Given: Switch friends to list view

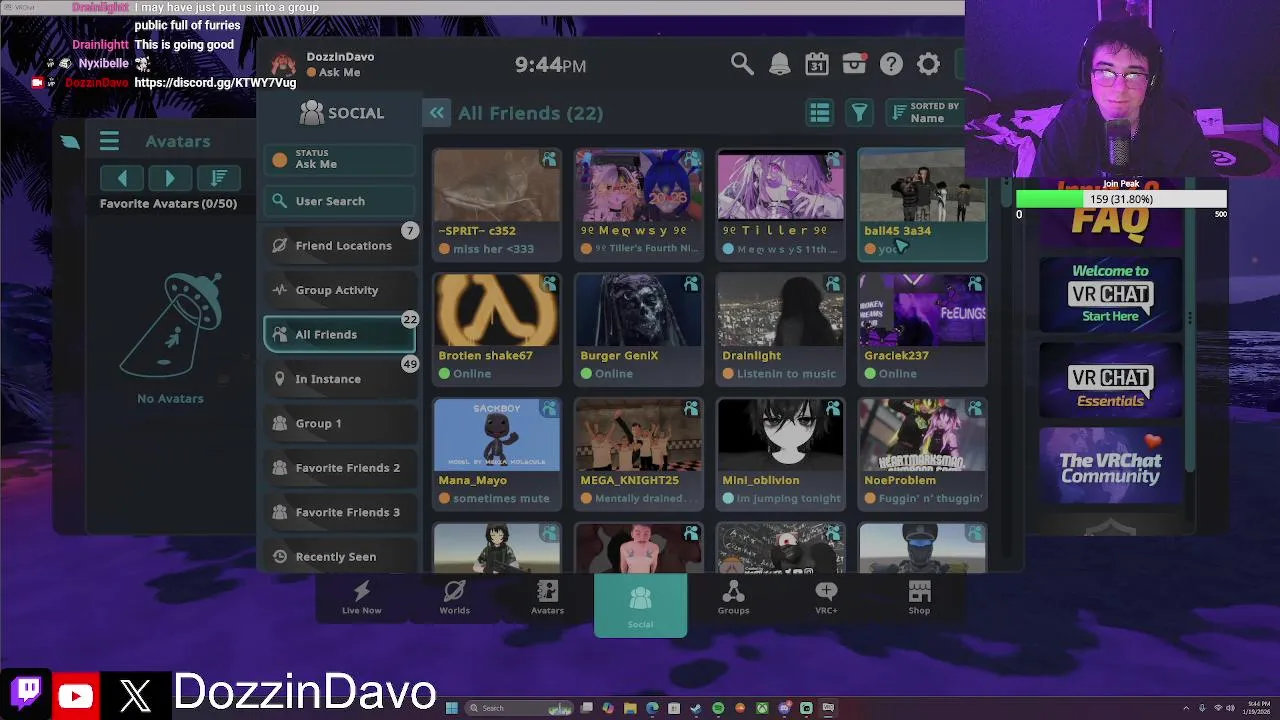Looking at the screenshot, I should point(820,113).
